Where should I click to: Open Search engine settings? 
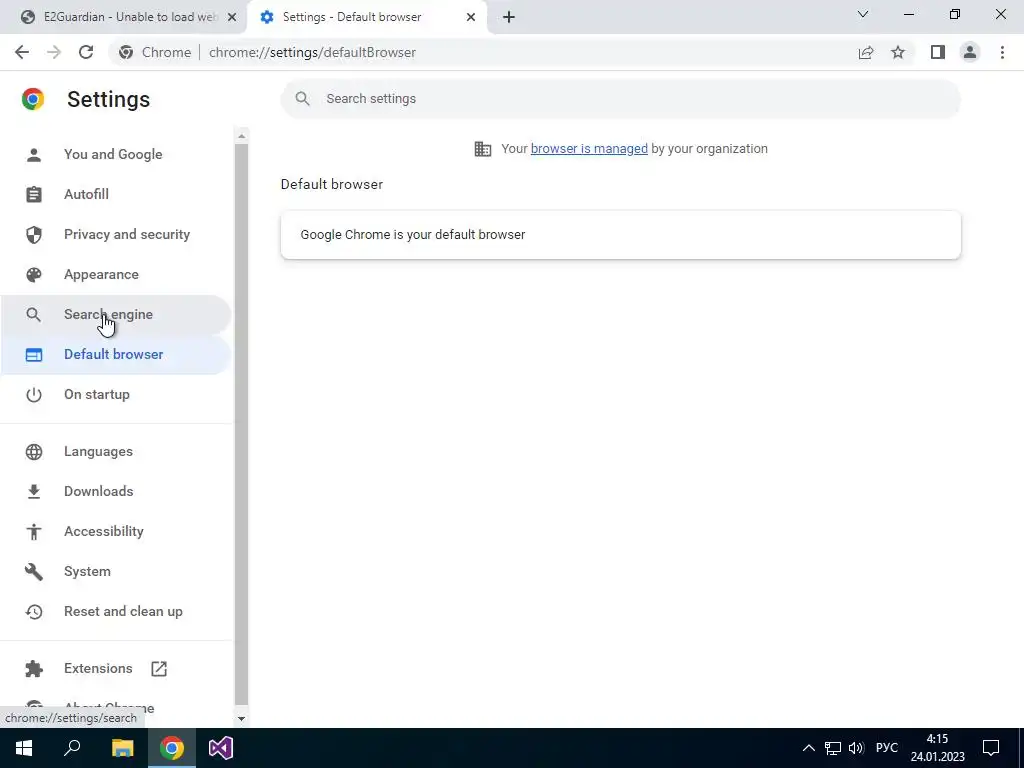116,315
